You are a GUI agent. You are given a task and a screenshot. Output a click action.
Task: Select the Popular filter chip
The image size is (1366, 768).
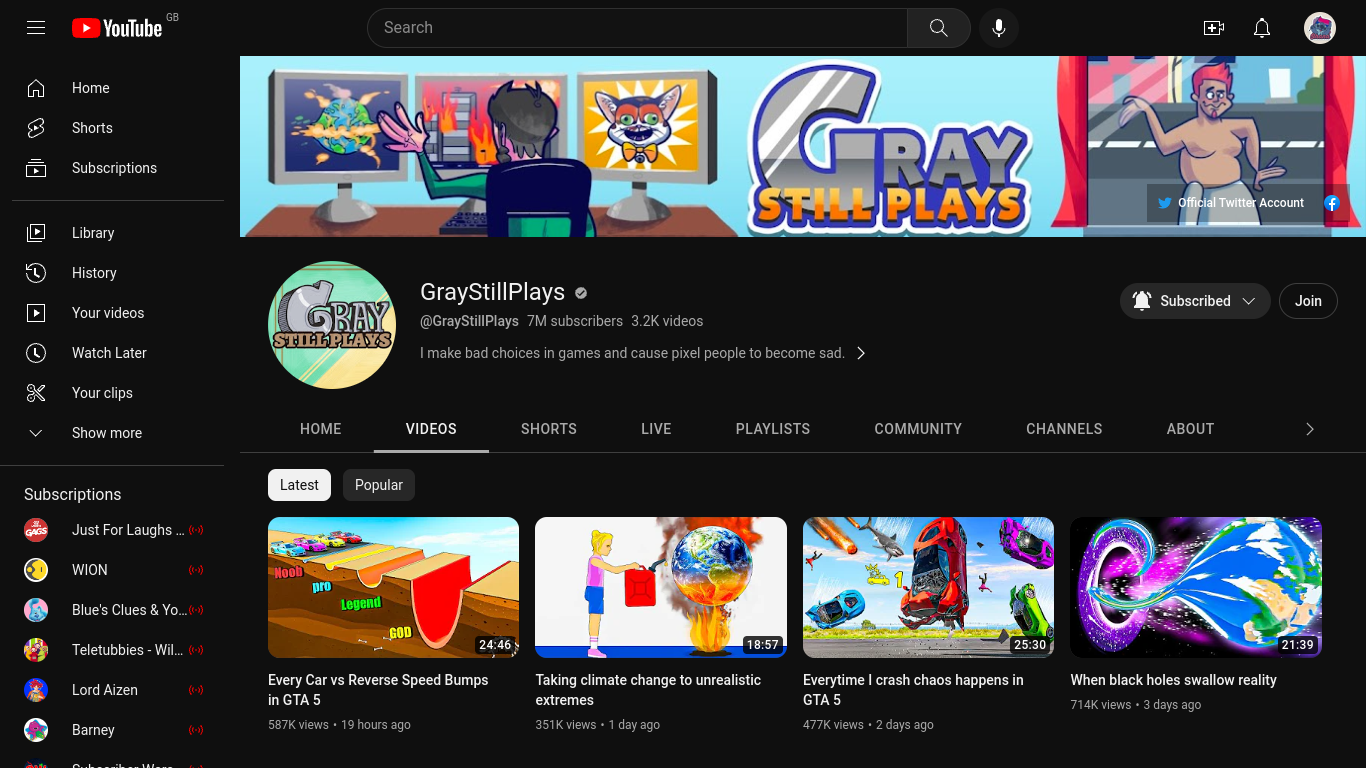[x=379, y=485]
